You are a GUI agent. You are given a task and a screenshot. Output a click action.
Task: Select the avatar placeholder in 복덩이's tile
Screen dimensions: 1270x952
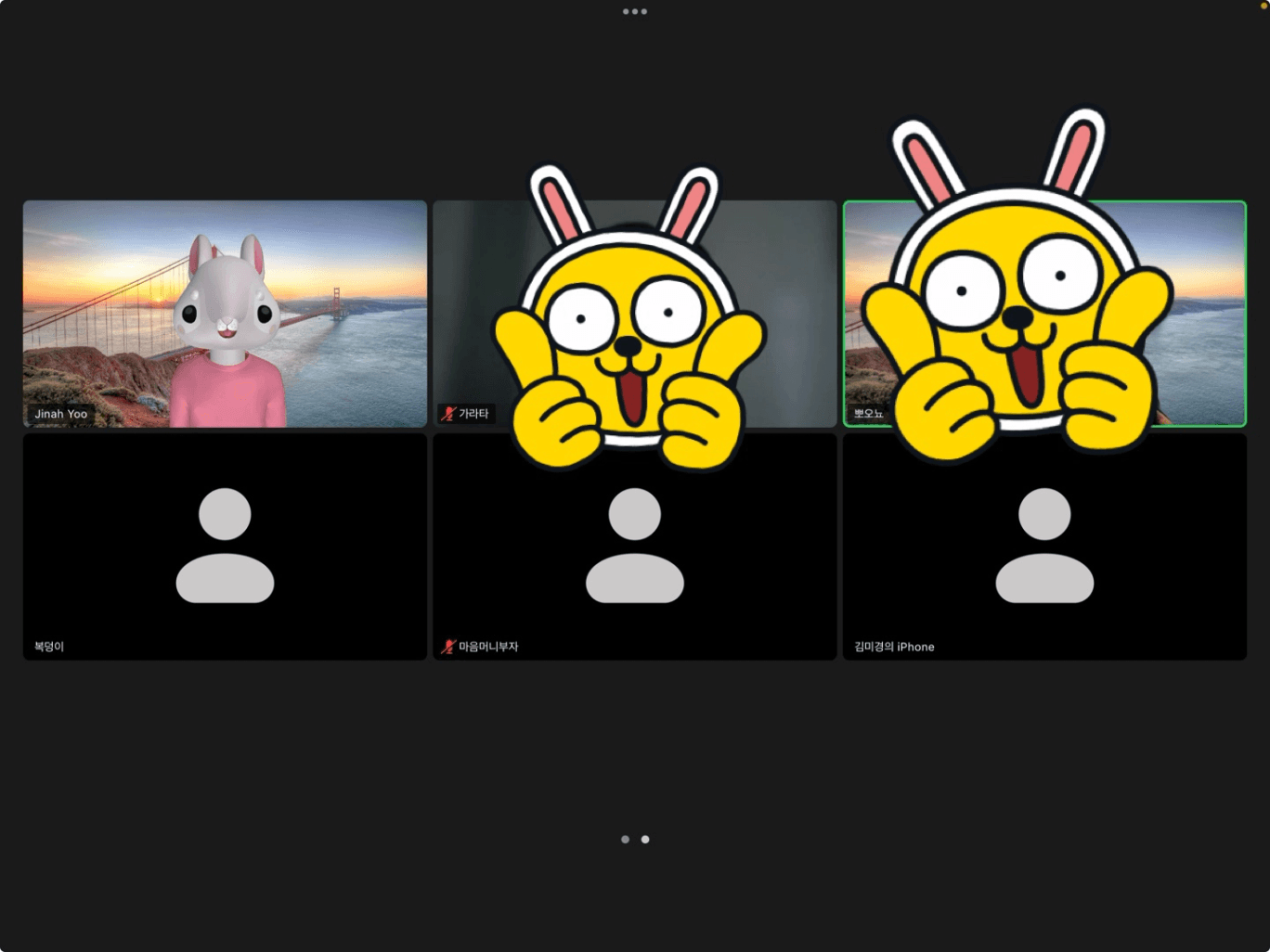coord(225,546)
